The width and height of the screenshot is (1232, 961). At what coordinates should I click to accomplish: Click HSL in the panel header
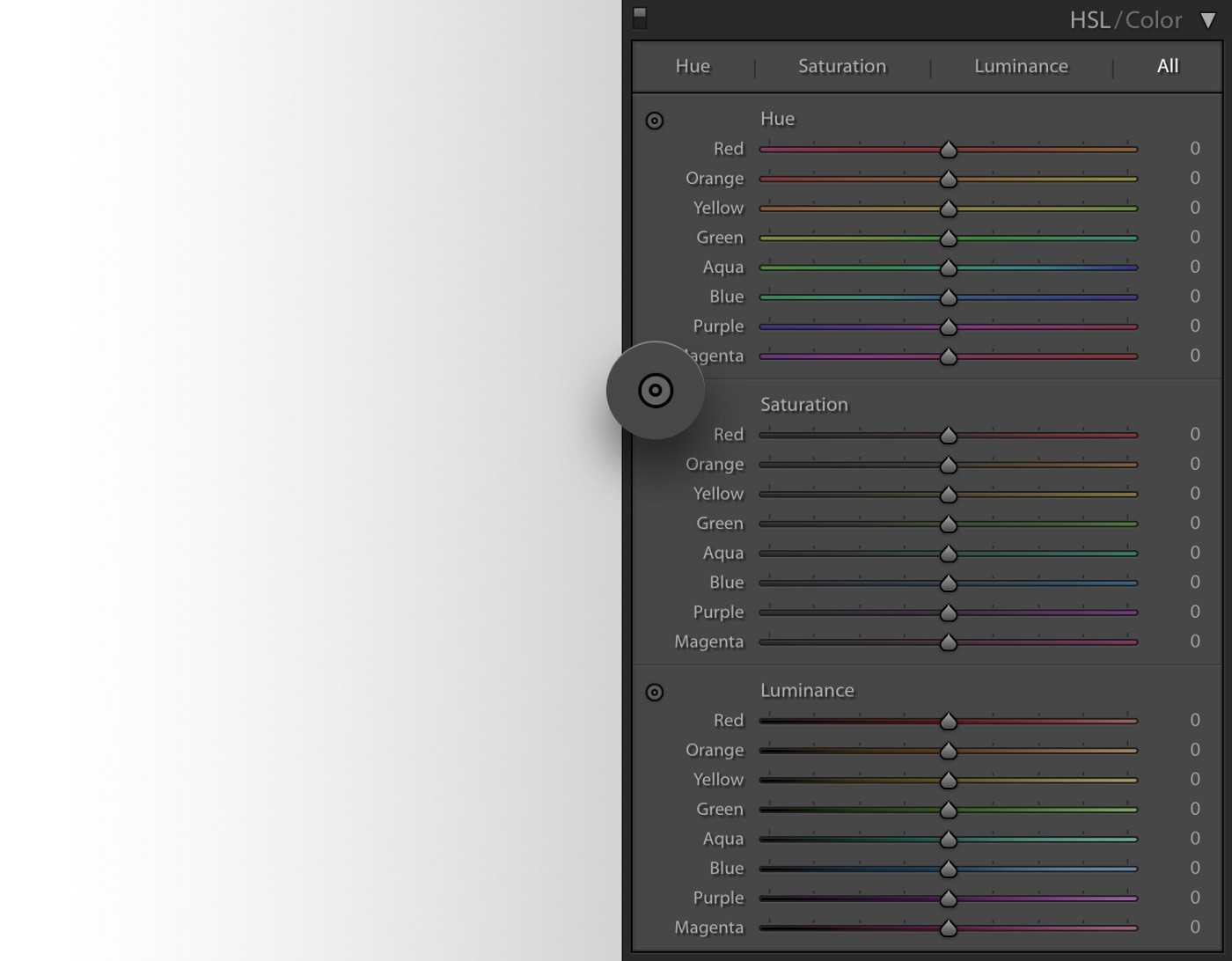pyautogui.click(x=1089, y=20)
